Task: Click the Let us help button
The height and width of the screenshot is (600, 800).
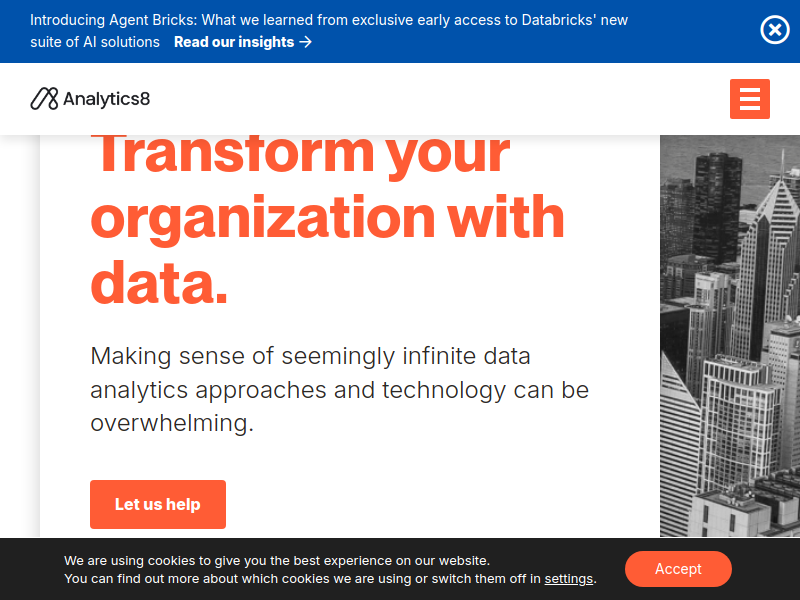Action: 158,504
